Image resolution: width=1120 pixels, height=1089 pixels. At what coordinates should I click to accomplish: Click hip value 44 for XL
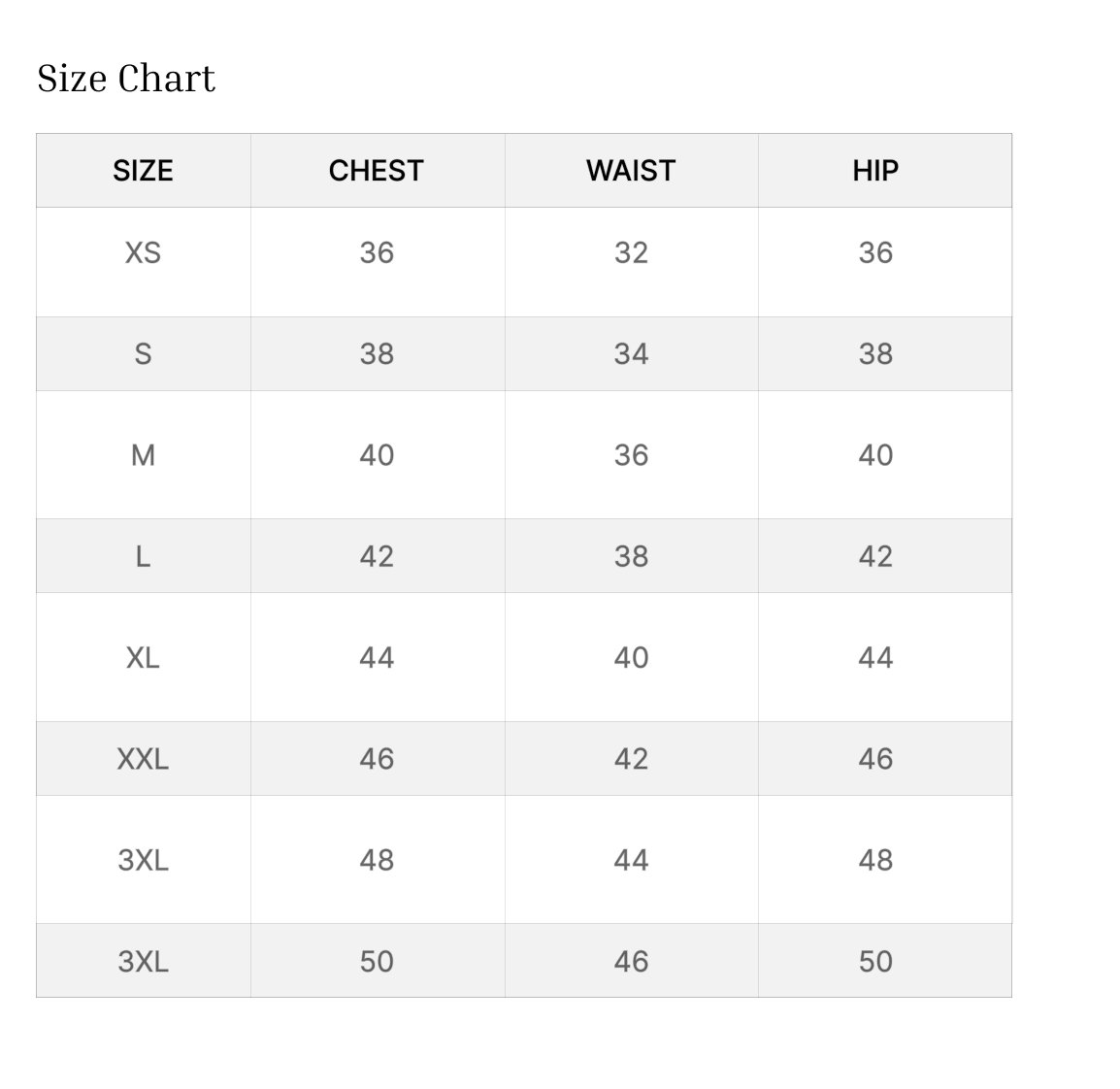875,658
